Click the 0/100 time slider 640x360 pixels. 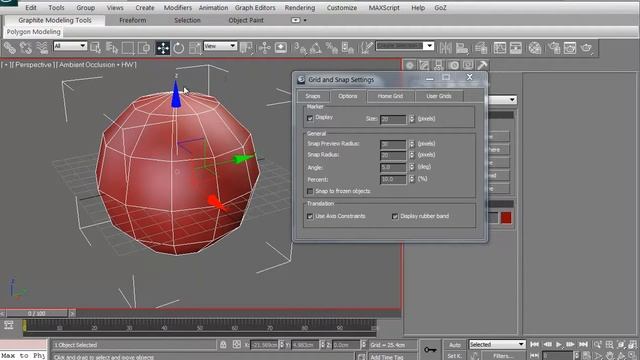pyautogui.click(x=36, y=313)
